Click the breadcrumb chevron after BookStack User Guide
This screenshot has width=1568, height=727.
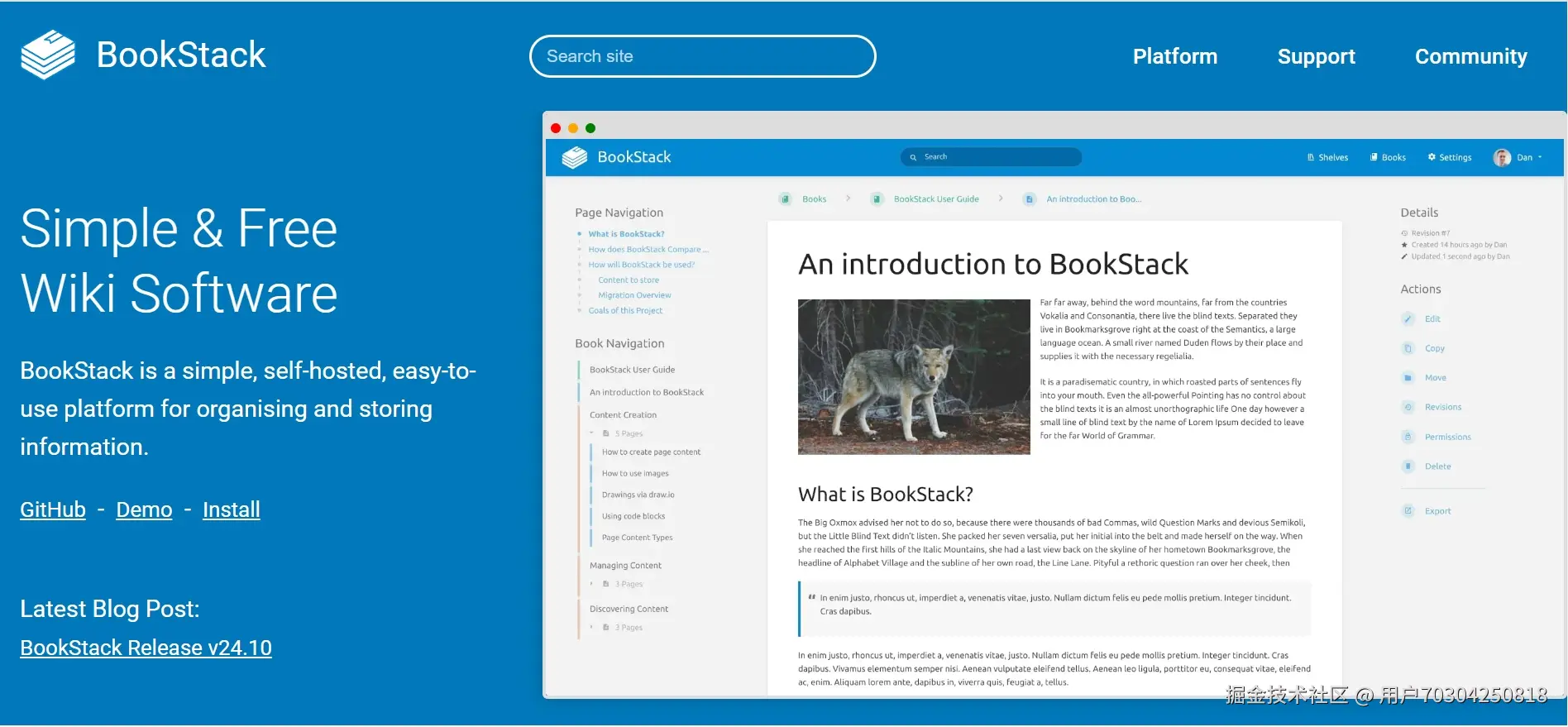click(x=1001, y=198)
